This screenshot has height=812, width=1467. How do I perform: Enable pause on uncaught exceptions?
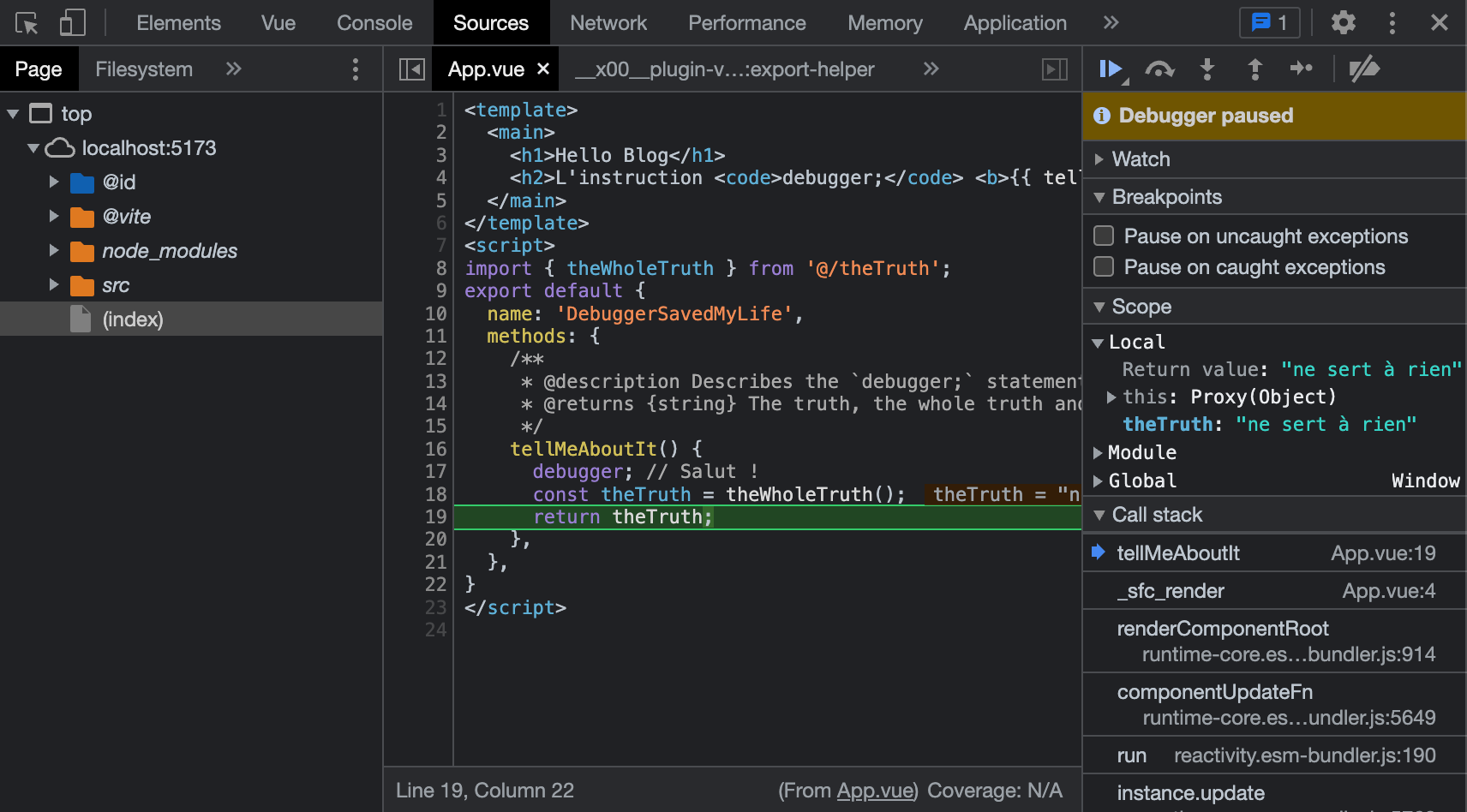1104,236
